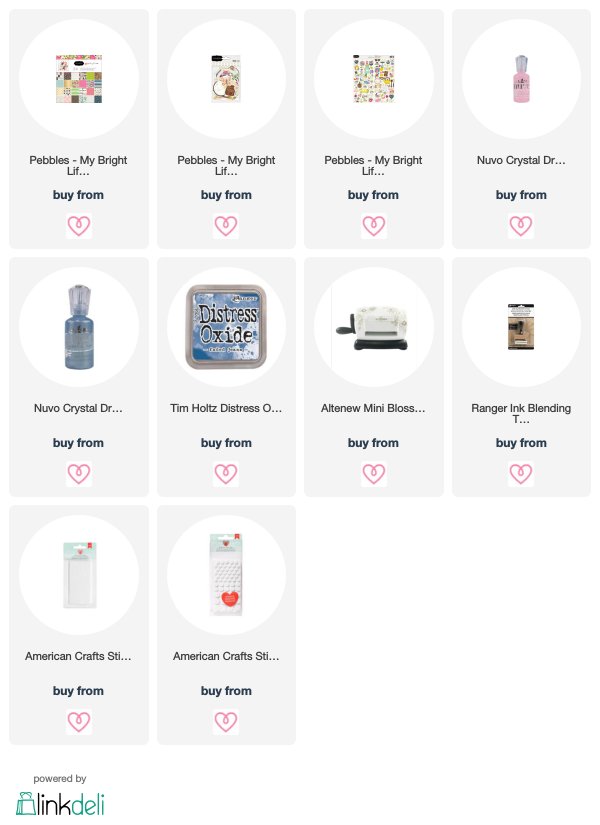Favorite the Altenew Mini Blossom die cutter
The width and height of the screenshot is (600, 825).
(374, 474)
